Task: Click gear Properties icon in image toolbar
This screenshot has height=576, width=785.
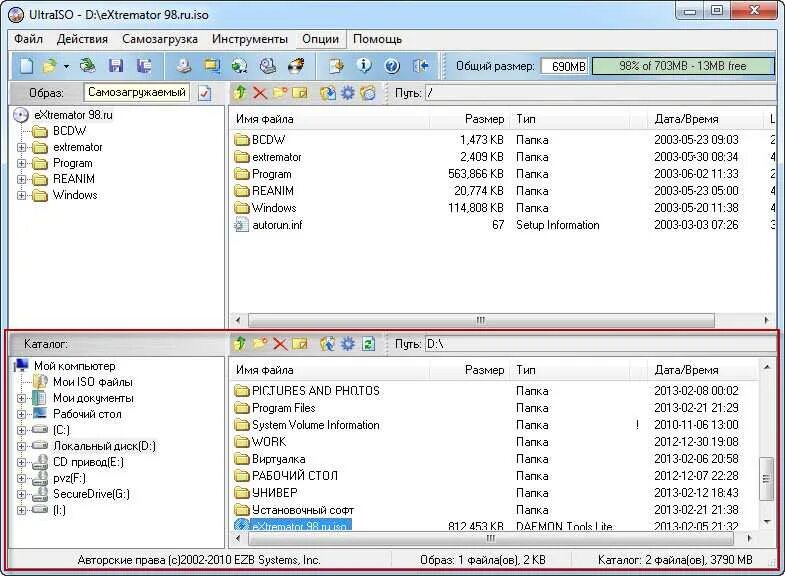Action: [x=347, y=93]
